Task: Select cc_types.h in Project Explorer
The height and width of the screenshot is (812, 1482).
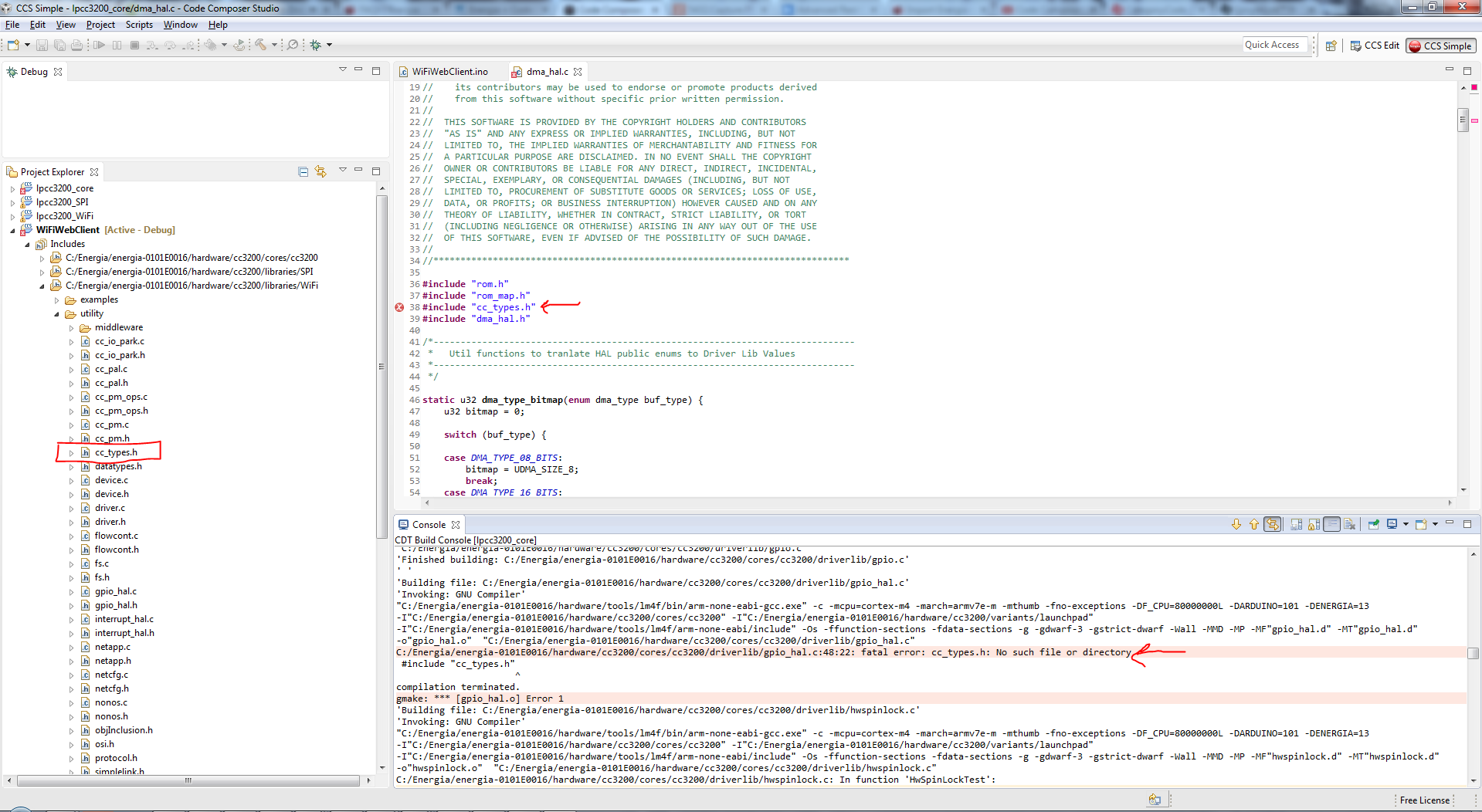Action: 116,452
